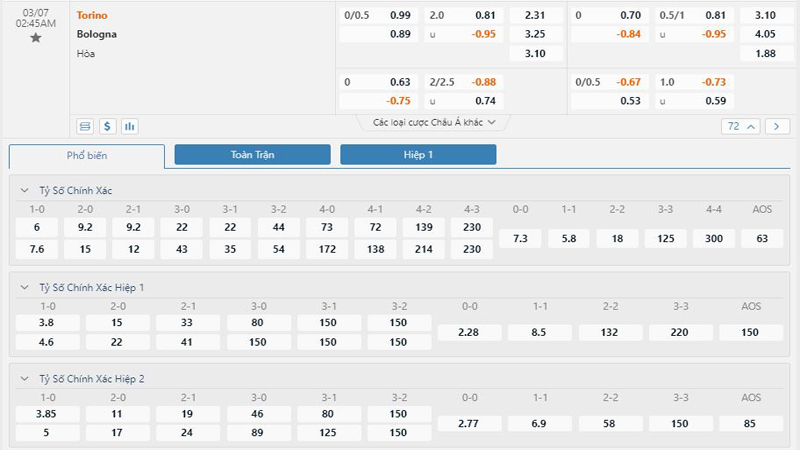Pick full-match 1-1 score odds 5.8
This screenshot has width=800, height=450.
pyautogui.click(x=569, y=238)
